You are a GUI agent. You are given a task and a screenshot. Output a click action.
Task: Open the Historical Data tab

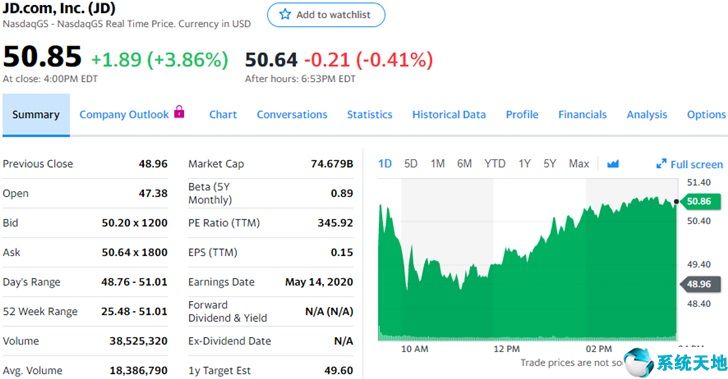pyautogui.click(x=449, y=115)
